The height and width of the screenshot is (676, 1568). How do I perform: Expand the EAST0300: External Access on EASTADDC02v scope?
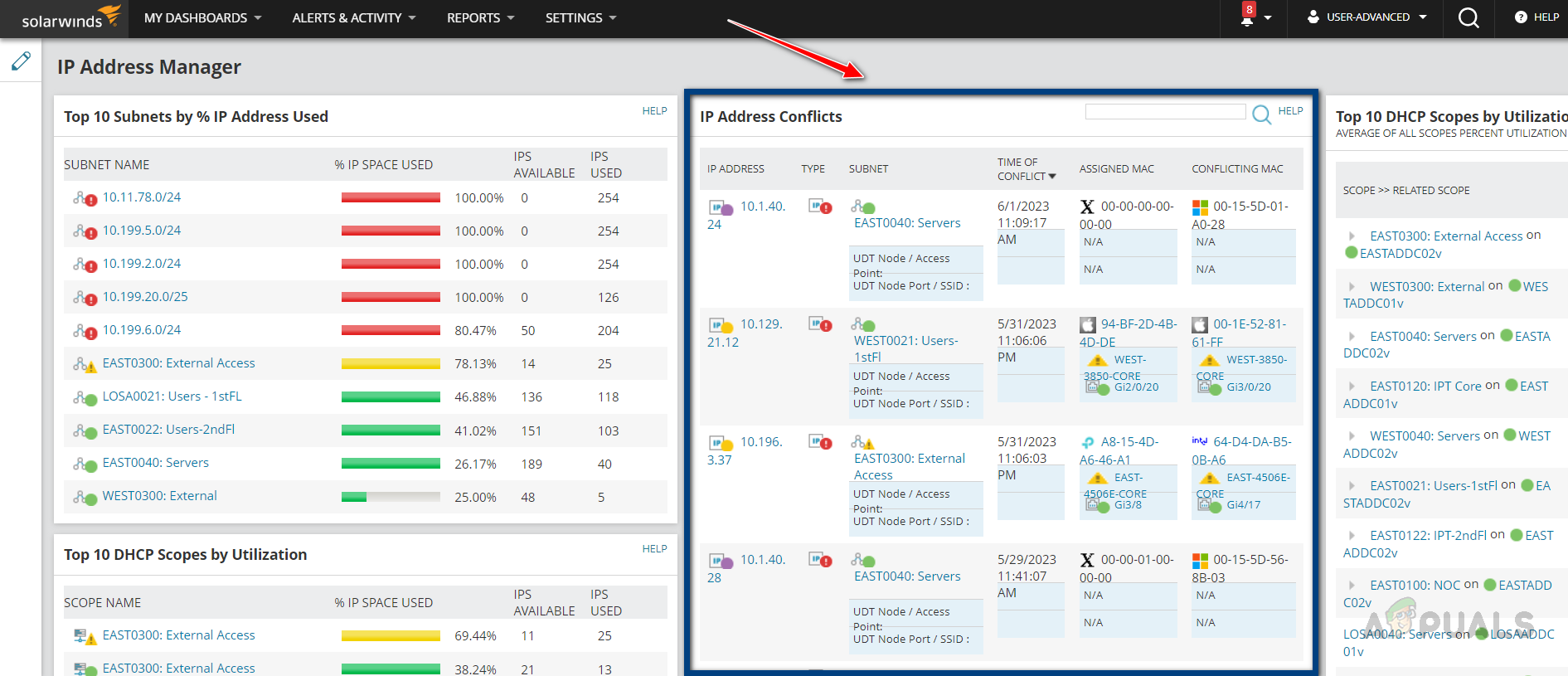click(1352, 236)
